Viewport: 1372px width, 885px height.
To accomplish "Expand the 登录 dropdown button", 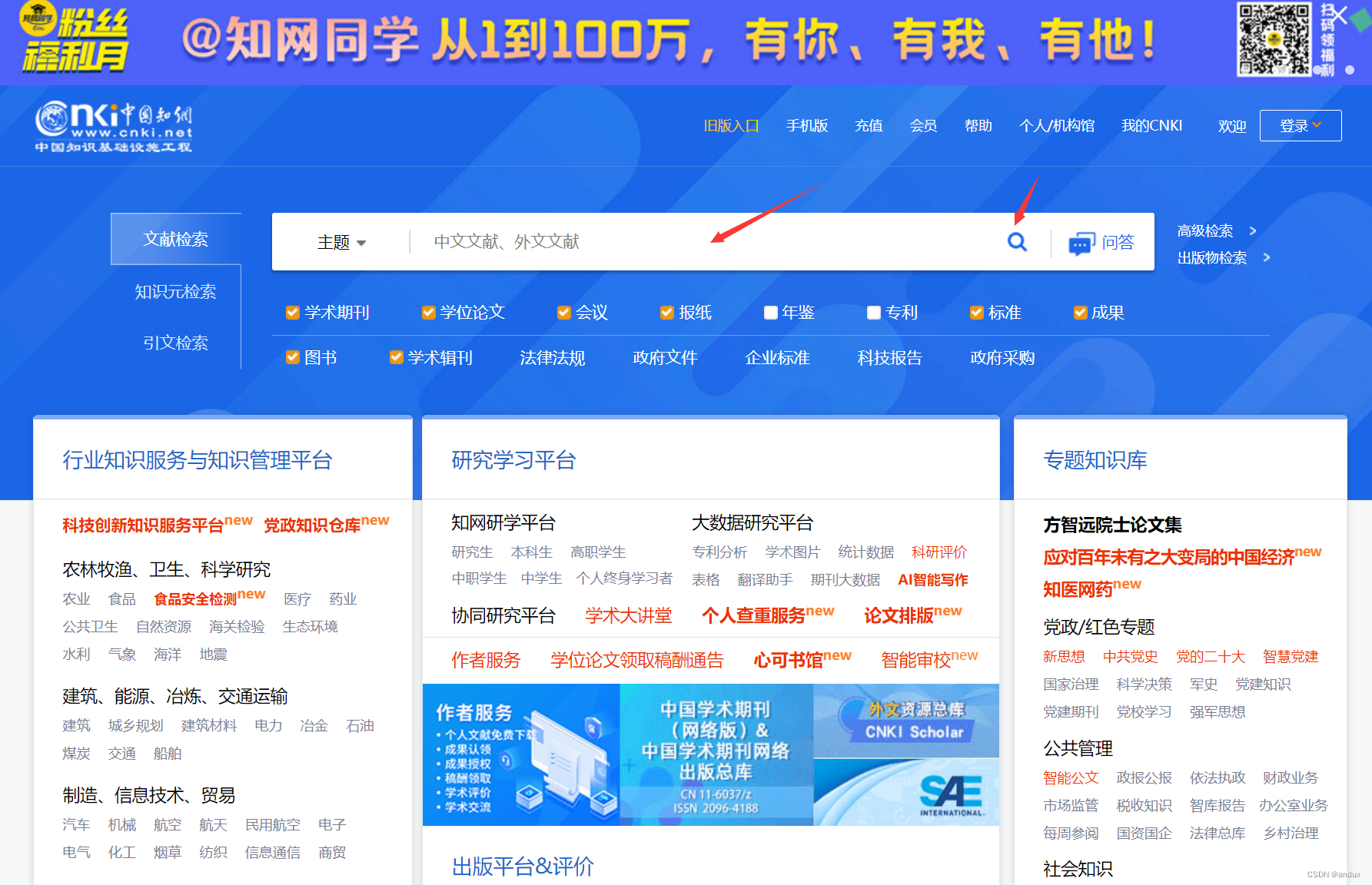I will 1301,125.
